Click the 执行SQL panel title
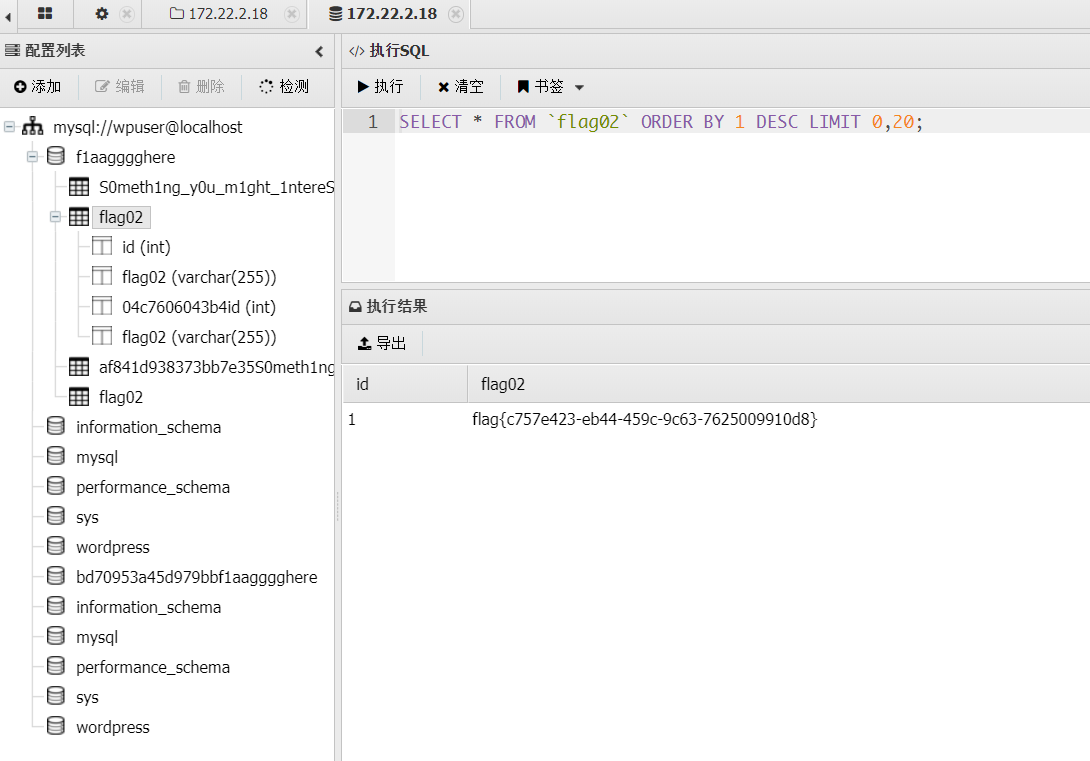Screen dimensions: 1090x761 pyautogui.click(x=399, y=51)
